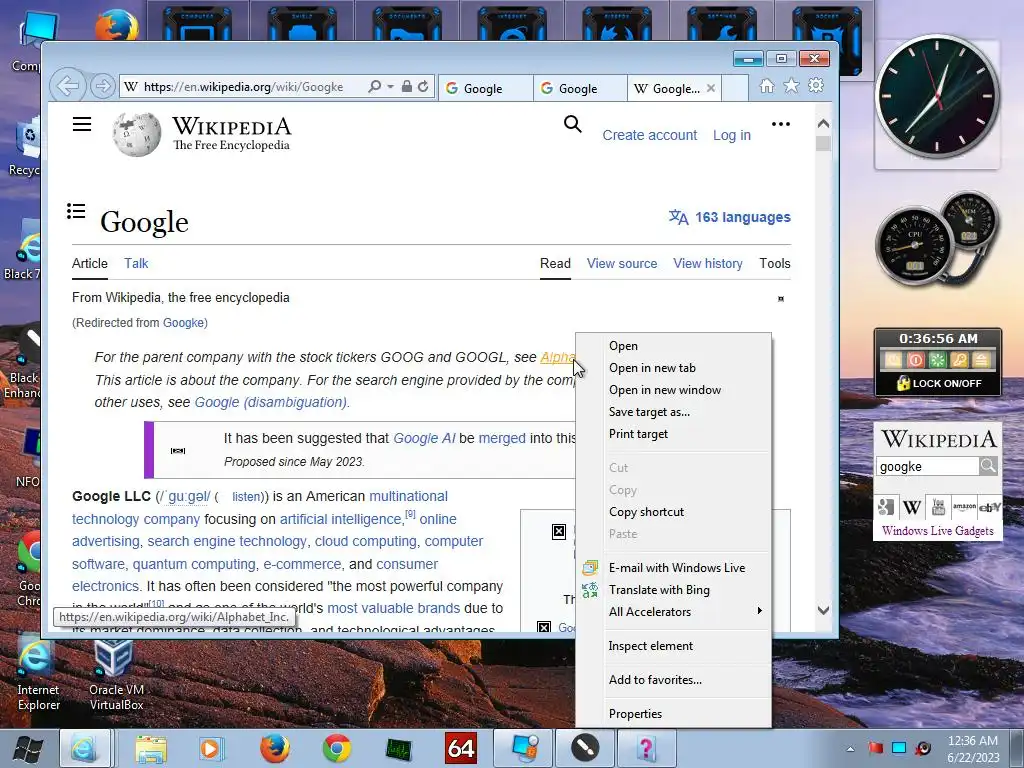Screen dimensions: 1024x768
Task: Open the Tools dropdown on the article
Action: point(775,263)
